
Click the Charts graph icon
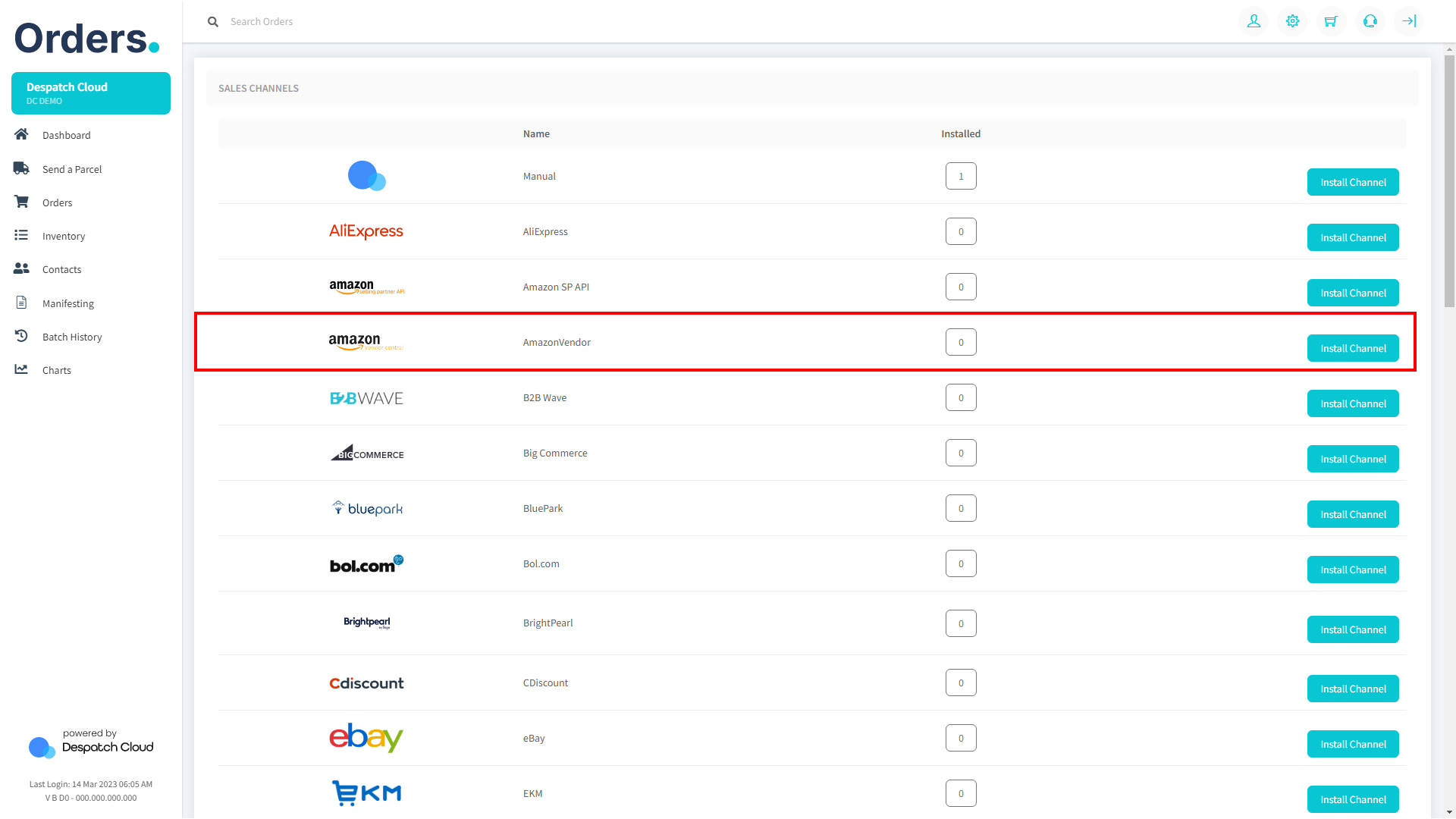(x=21, y=369)
